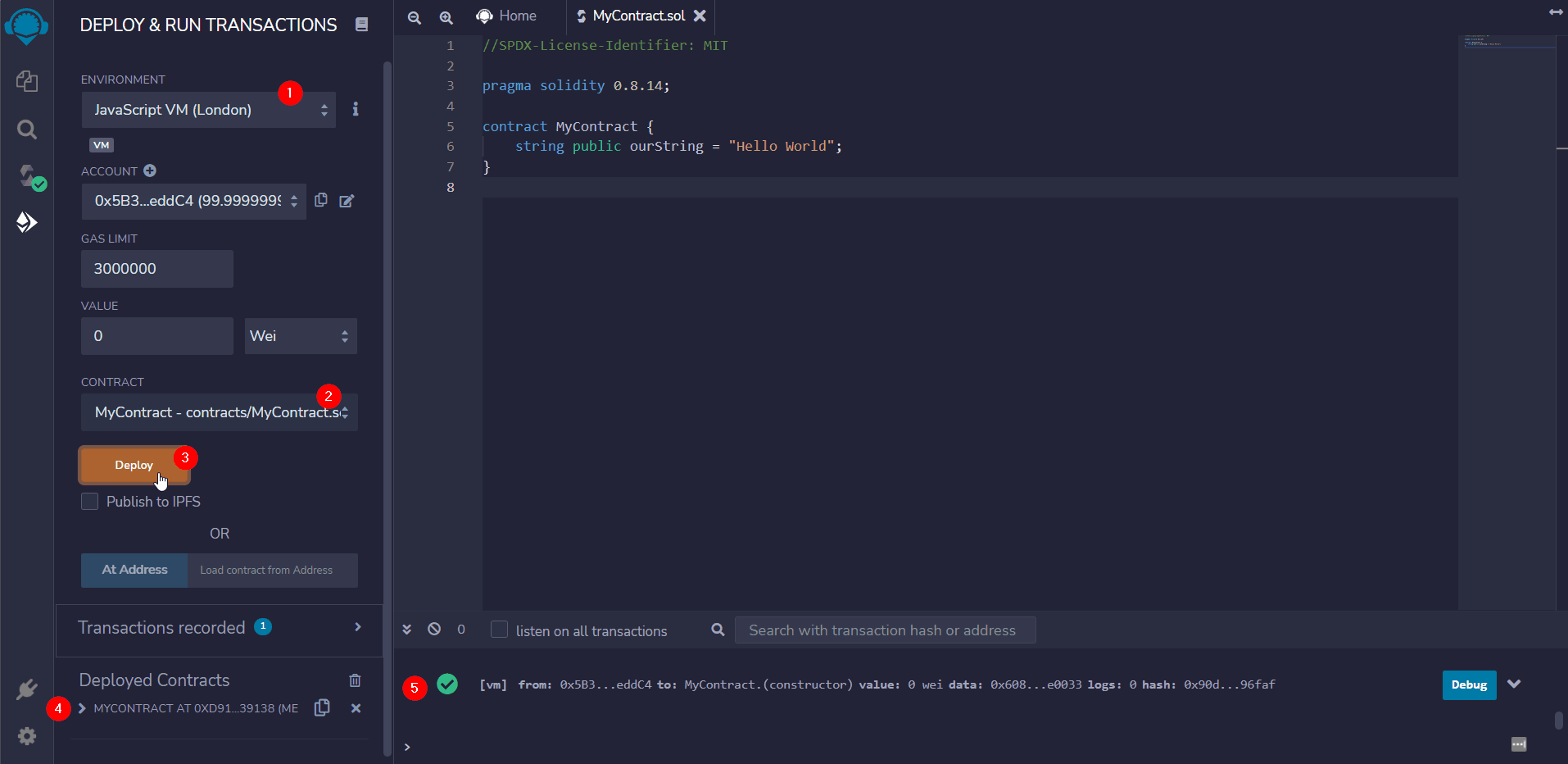Click the Transactions recorded count badge

click(x=263, y=626)
